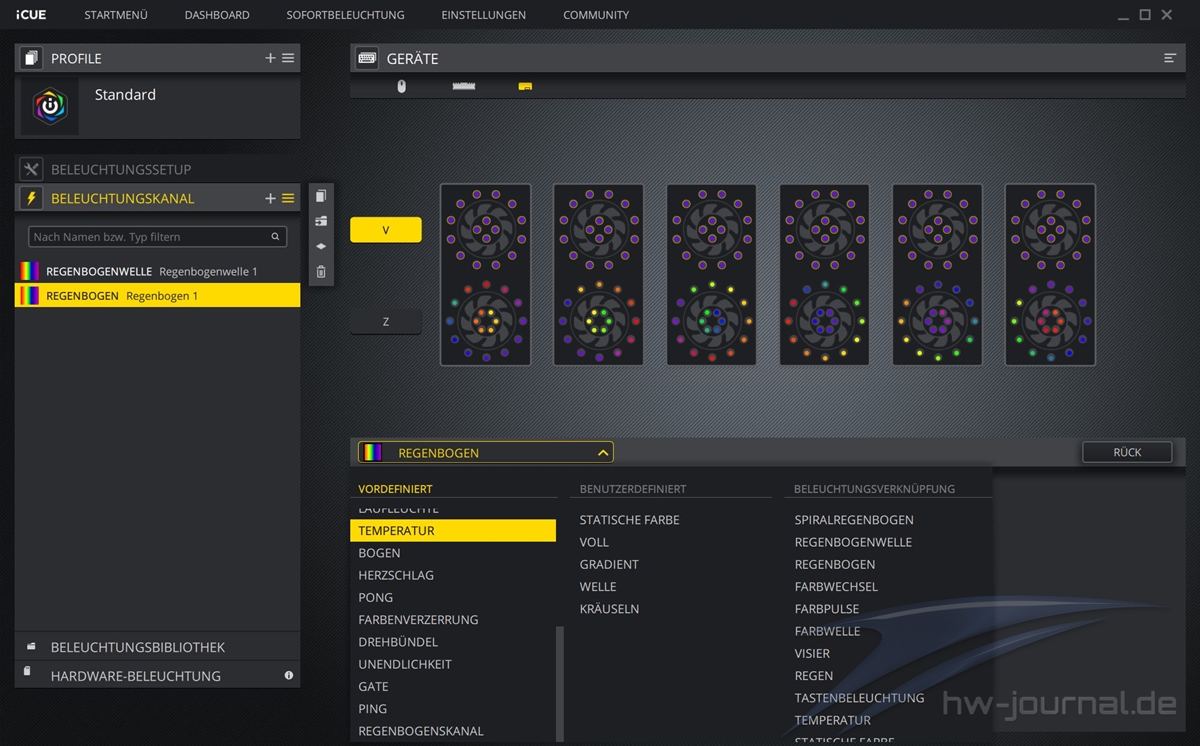Open Community in top menu
Viewport: 1200px width, 746px height.
click(596, 15)
